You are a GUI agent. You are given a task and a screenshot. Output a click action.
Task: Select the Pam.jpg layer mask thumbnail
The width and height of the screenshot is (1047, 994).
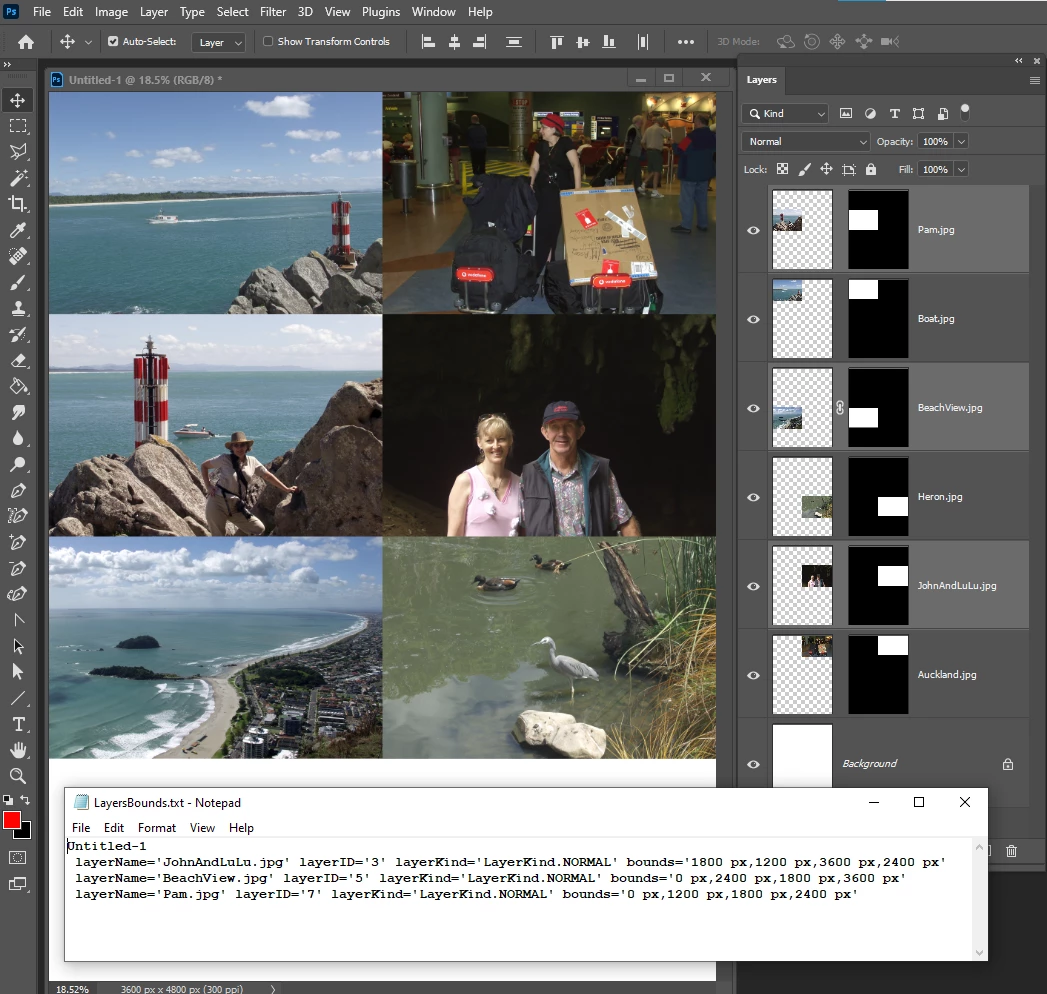point(878,230)
